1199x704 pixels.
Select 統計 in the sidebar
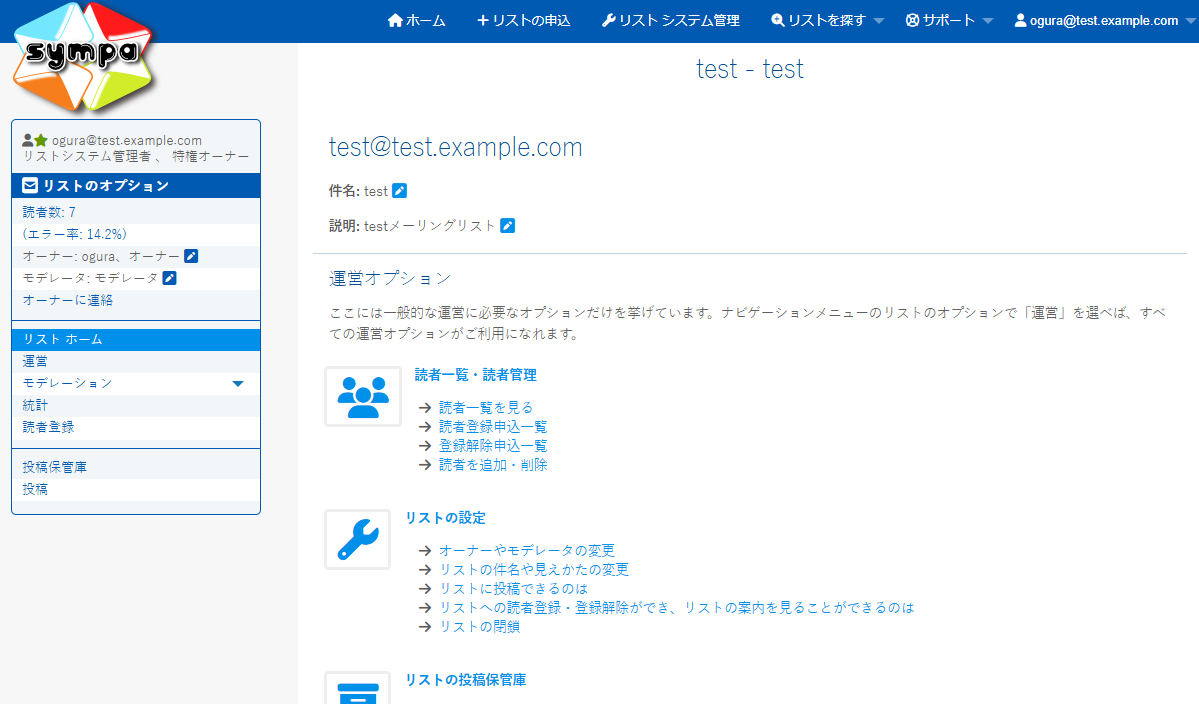(36, 405)
